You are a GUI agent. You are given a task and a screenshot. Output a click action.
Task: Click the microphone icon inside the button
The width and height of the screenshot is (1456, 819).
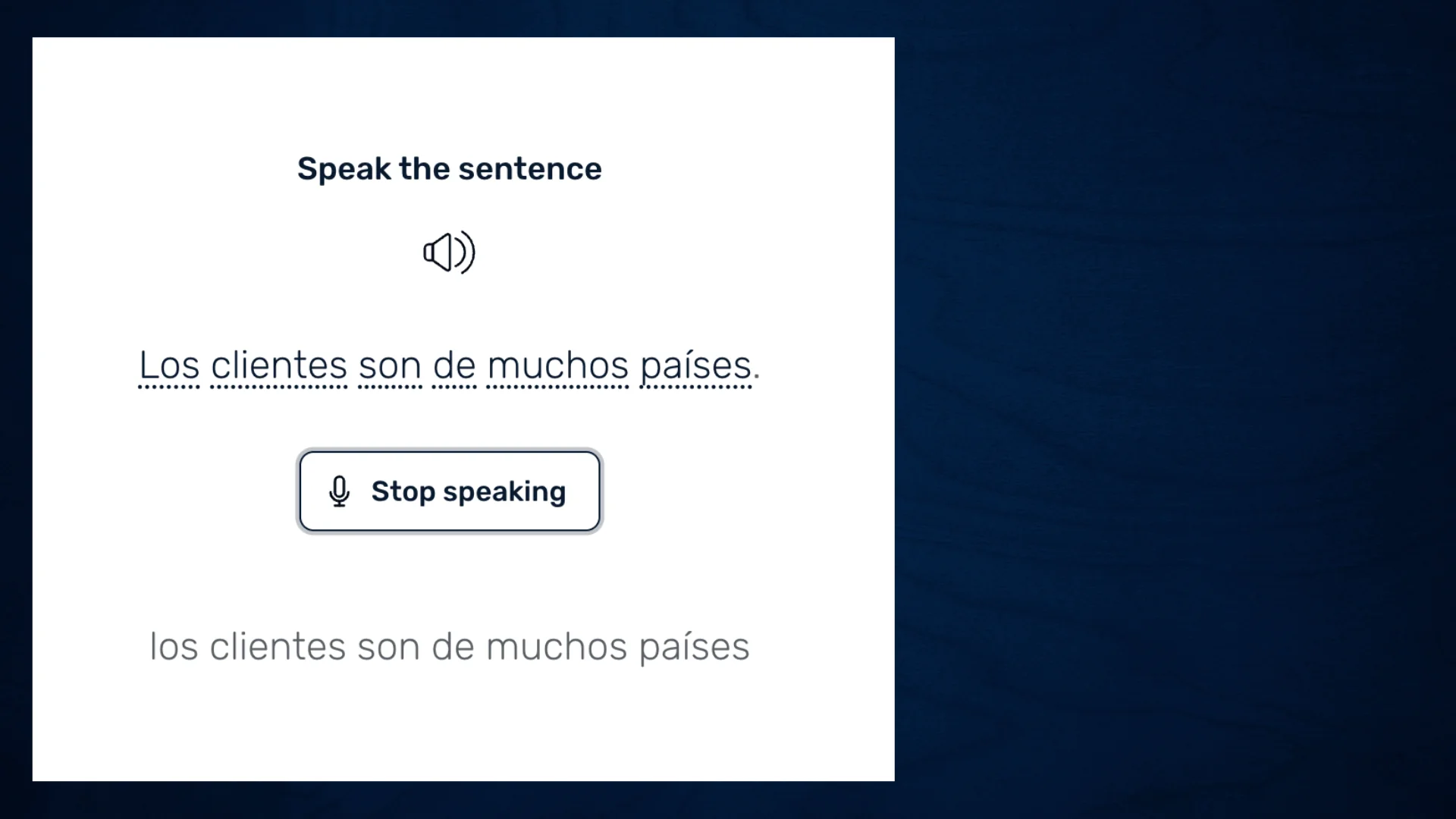[339, 491]
